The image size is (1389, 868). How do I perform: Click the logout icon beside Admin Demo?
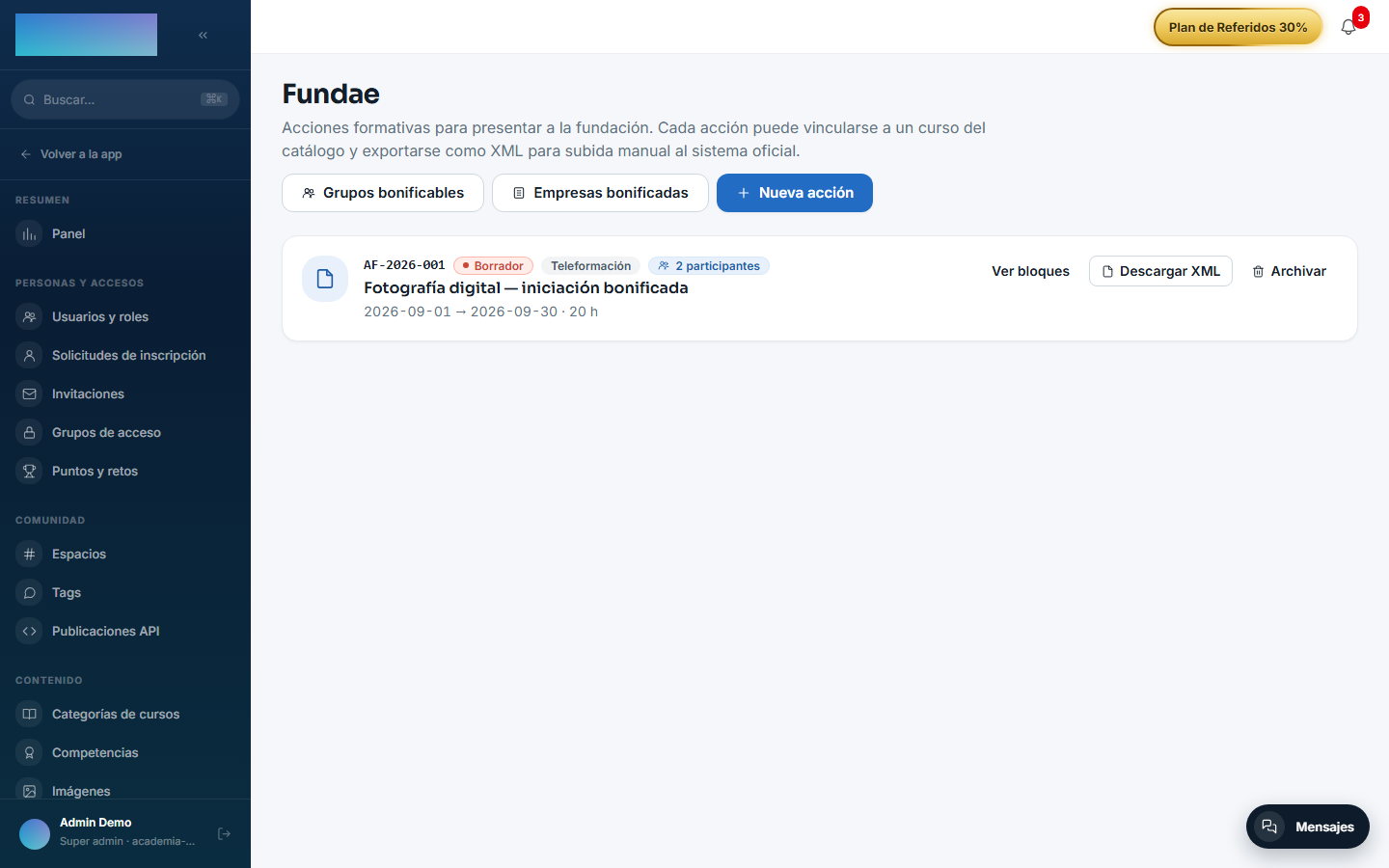(224, 833)
